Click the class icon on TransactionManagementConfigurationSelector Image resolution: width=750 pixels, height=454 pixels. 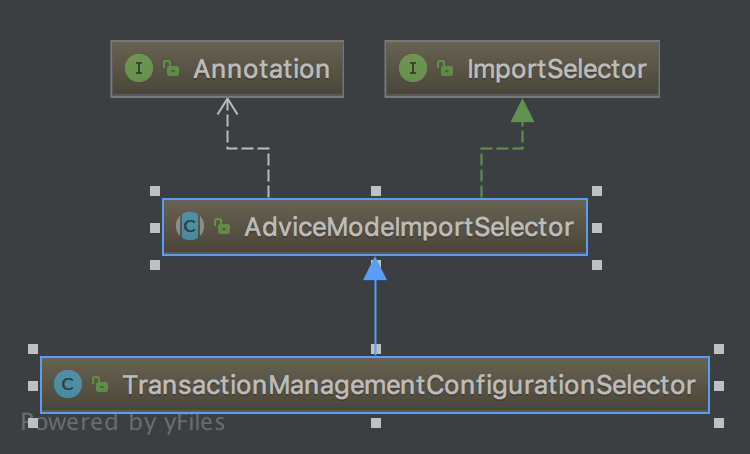click(x=68, y=384)
